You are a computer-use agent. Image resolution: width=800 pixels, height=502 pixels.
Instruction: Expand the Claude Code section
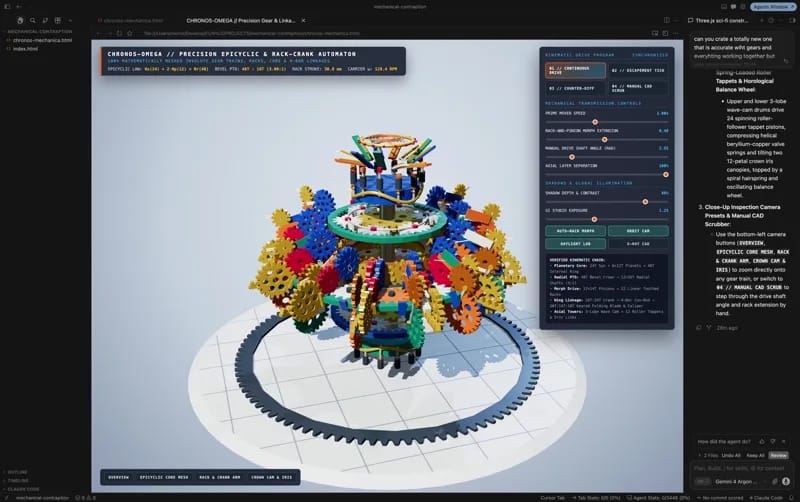[22, 489]
